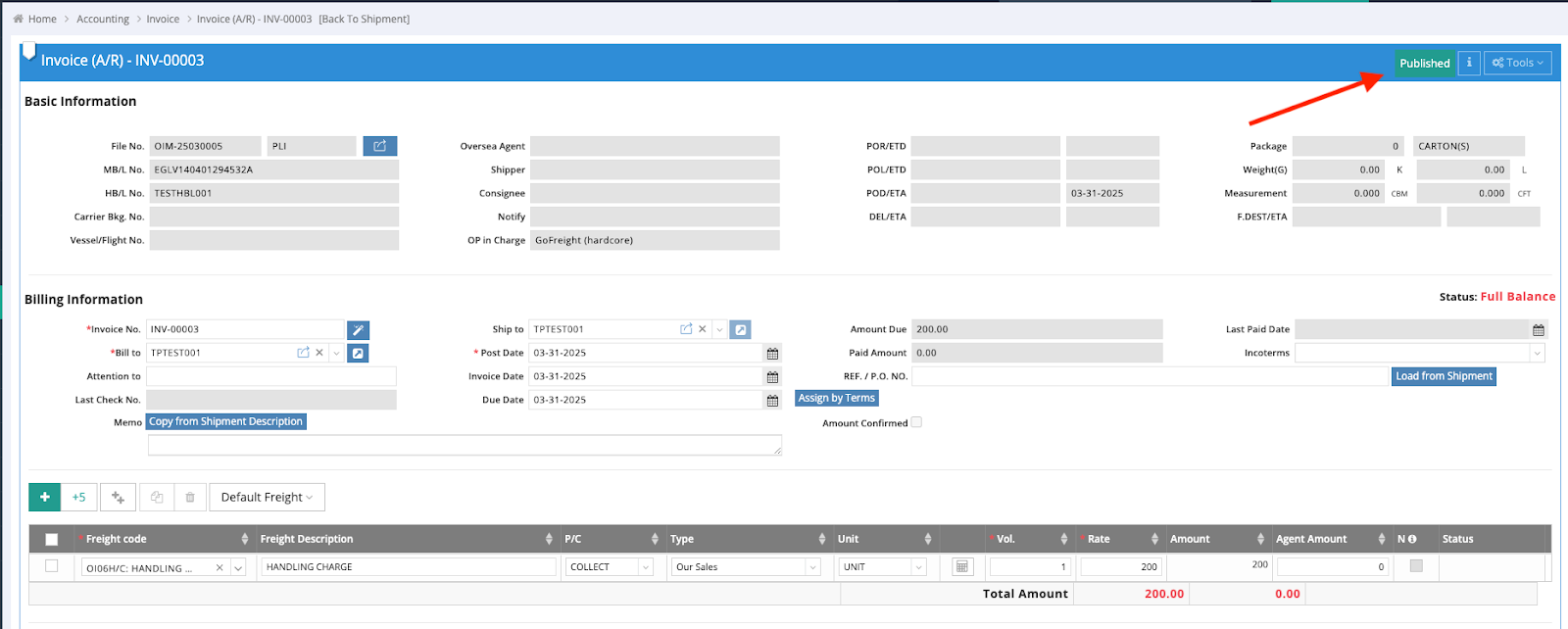Click the open-link icon beside File No.
Image resolution: width=1568 pixels, height=629 pixels.
point(379,146)
